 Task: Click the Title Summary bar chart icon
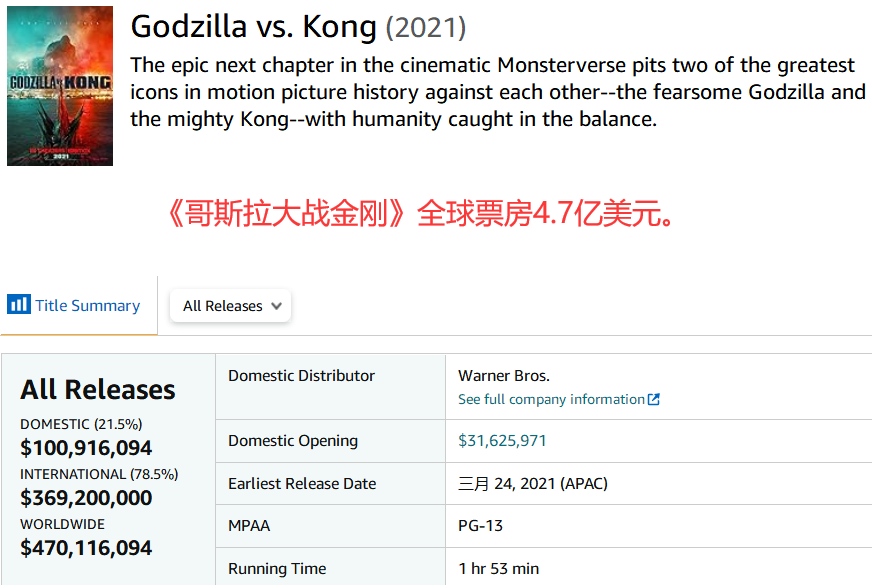(19, 304)
